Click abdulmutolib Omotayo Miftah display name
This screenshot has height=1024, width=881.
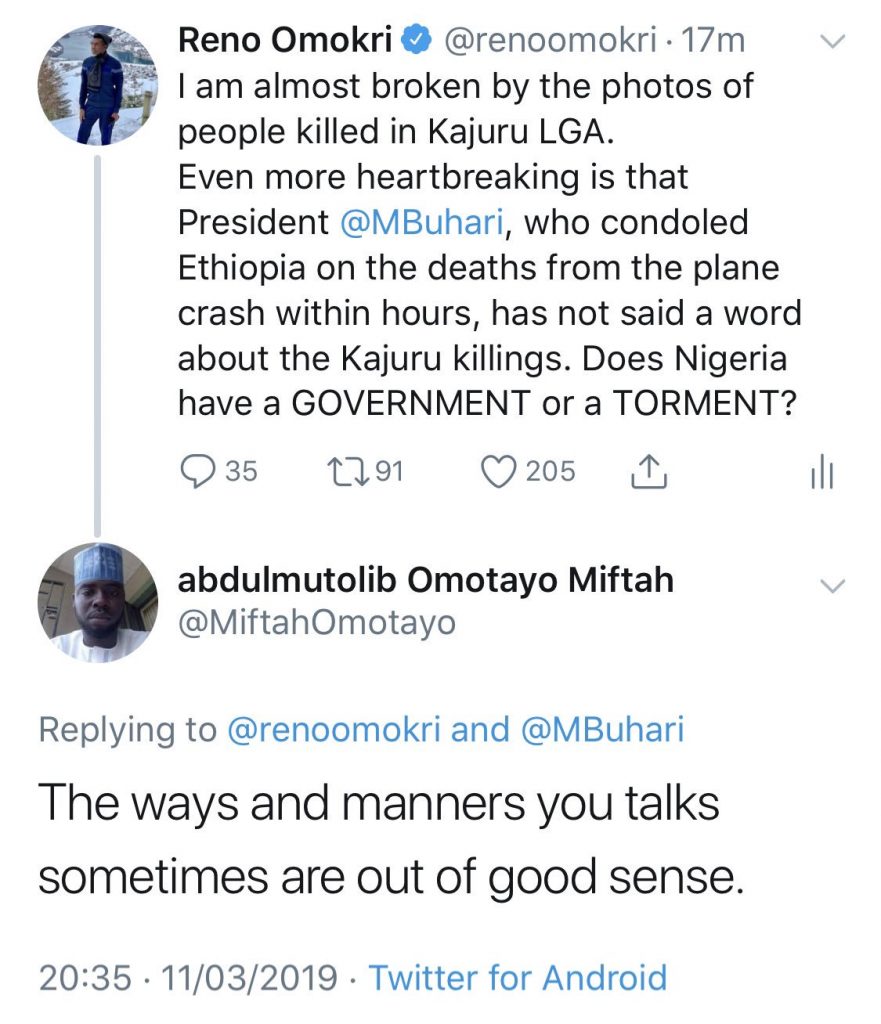pos(425,580)
